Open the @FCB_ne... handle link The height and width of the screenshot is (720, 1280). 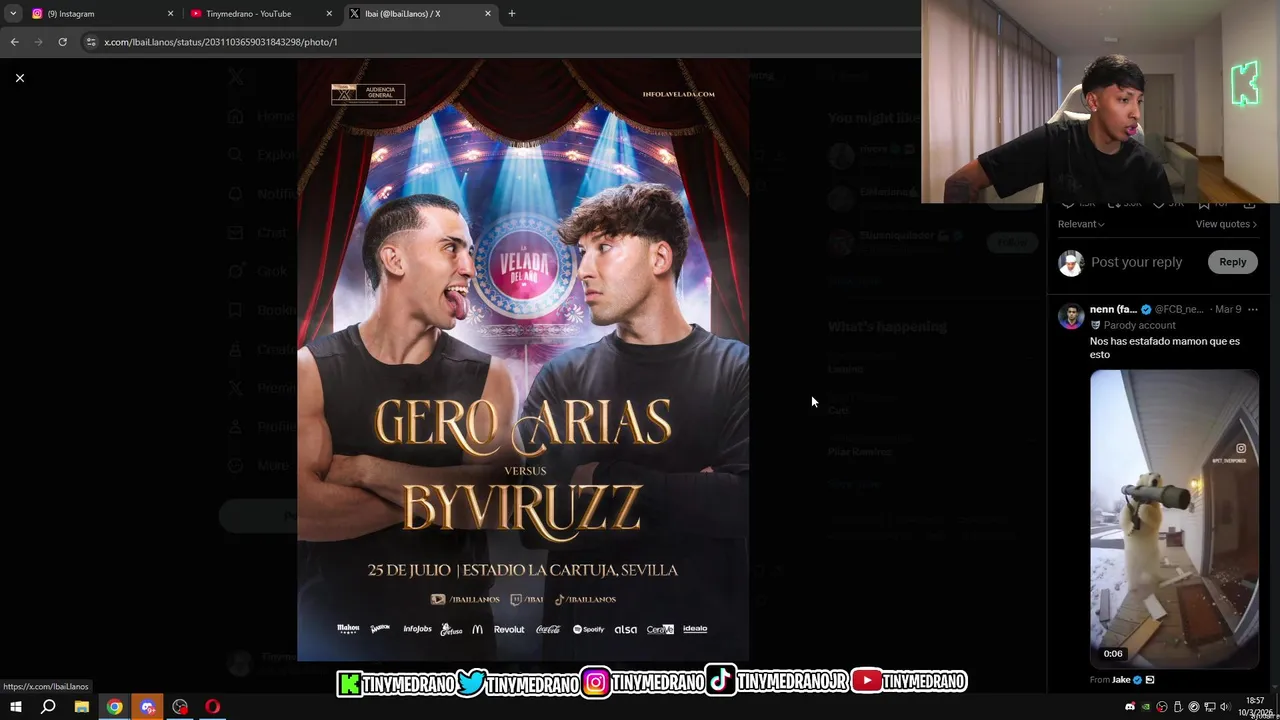click(x=1179, y=310)
